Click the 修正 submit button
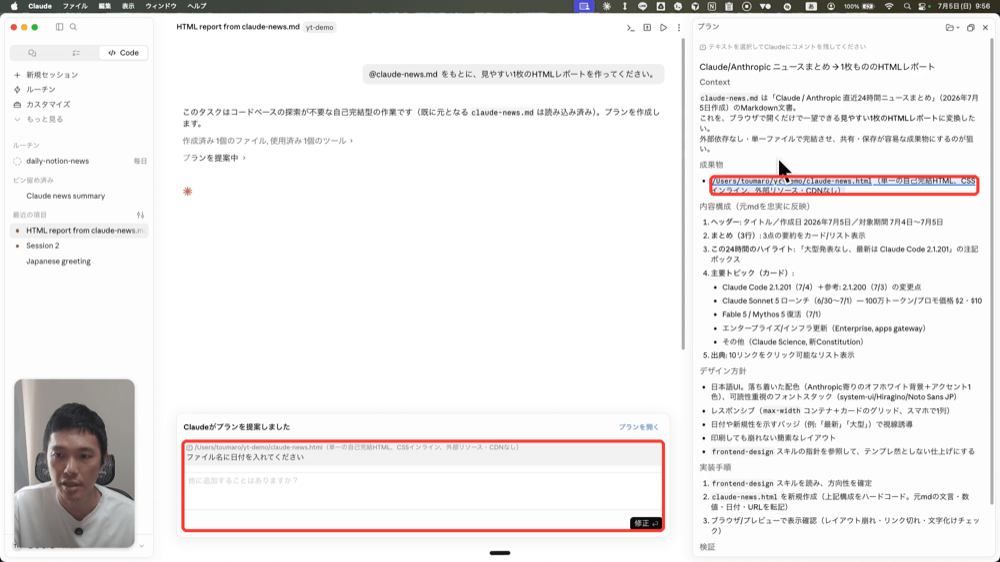Screen dimensions: 1000x562 point(645,523)
